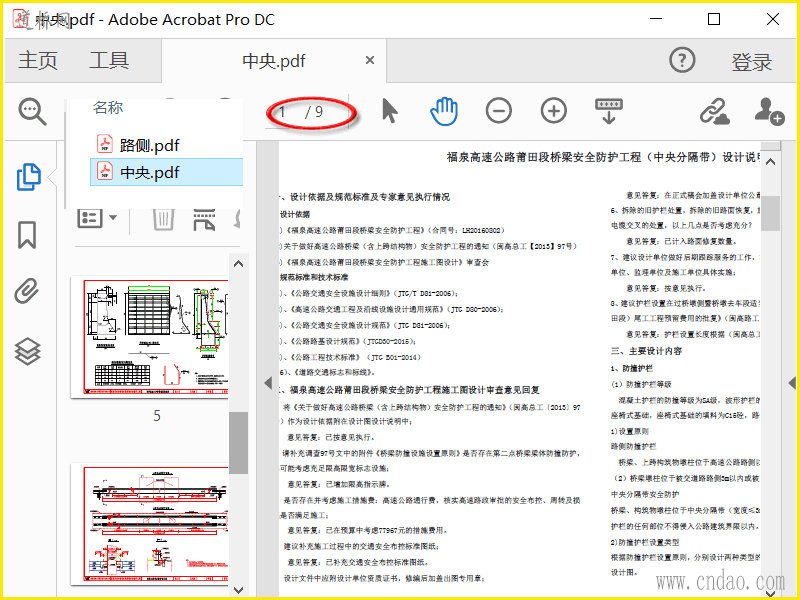Close the 中央.pdf tab

tap(370, 60)
